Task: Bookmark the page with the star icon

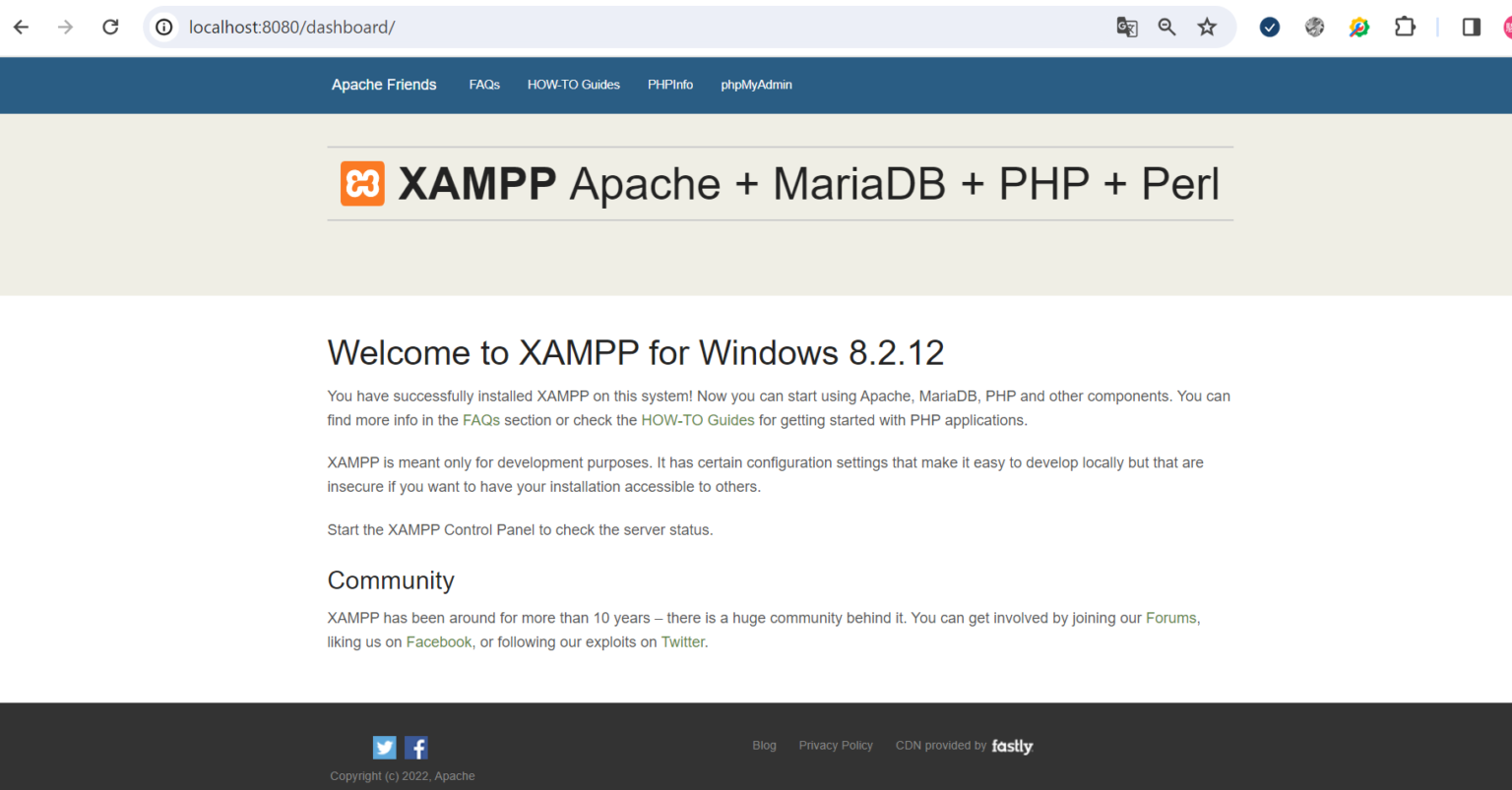Action: pos(1207,27)
